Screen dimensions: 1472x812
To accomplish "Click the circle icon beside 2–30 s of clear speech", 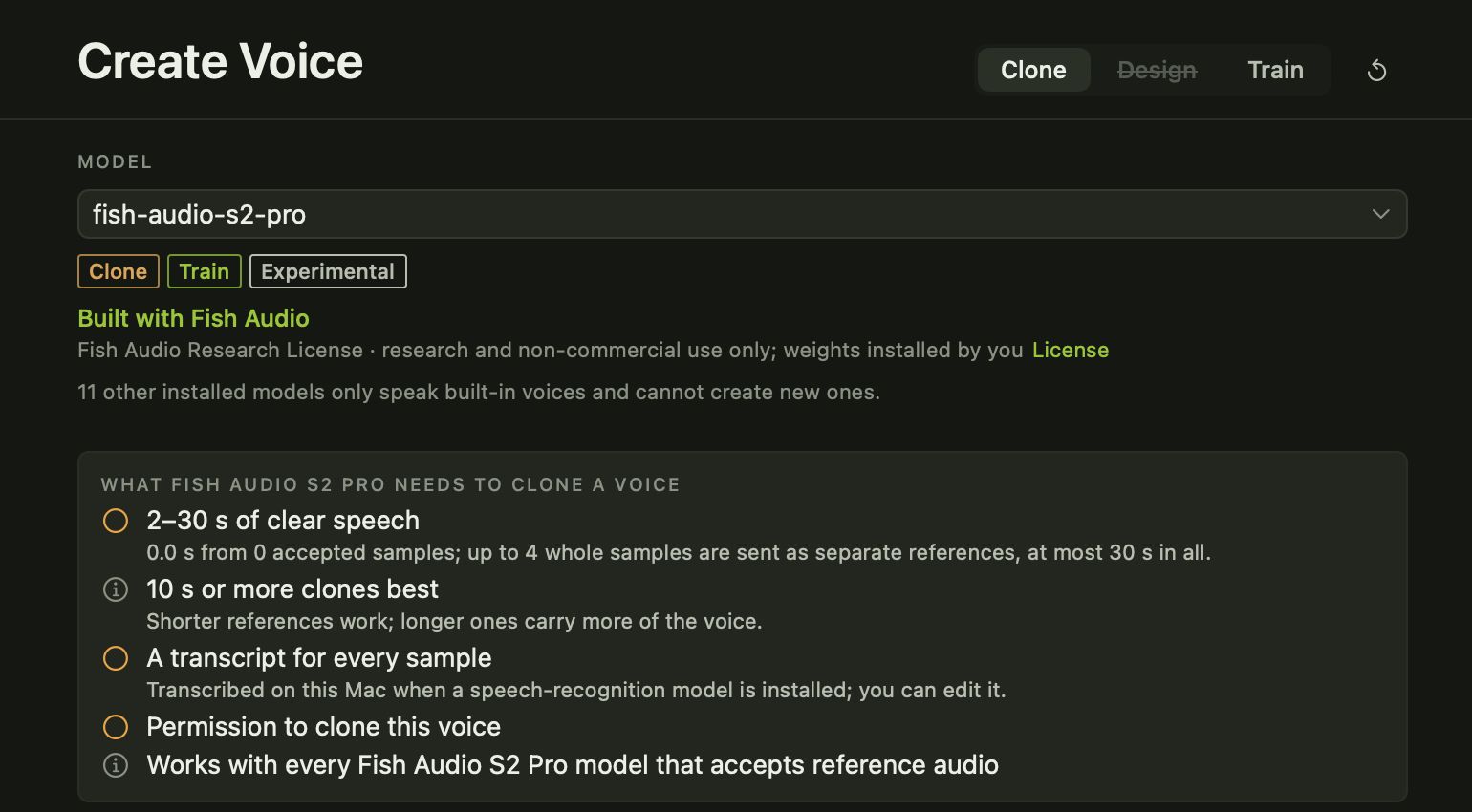I will click(x=116, y=521).
